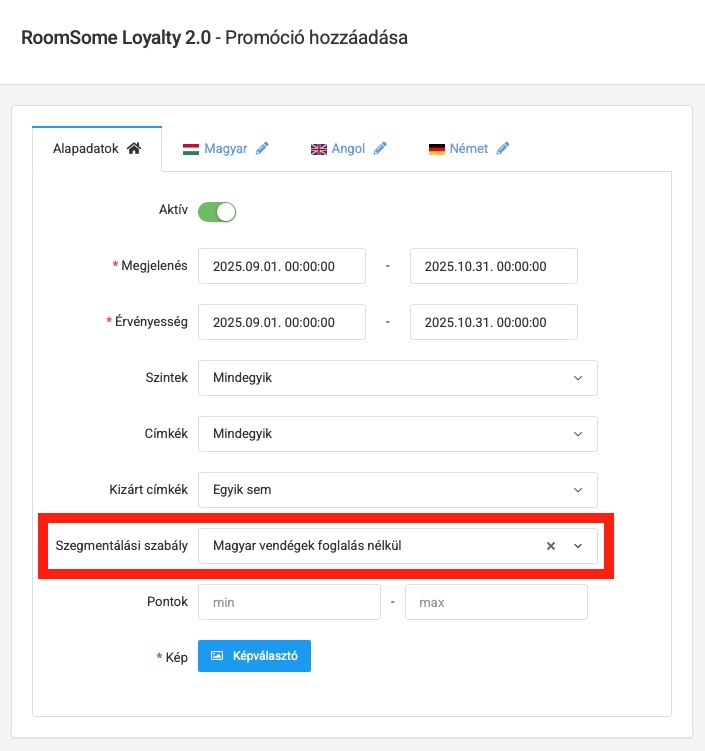
Task: Click the German flag icon
Action: 436,149
